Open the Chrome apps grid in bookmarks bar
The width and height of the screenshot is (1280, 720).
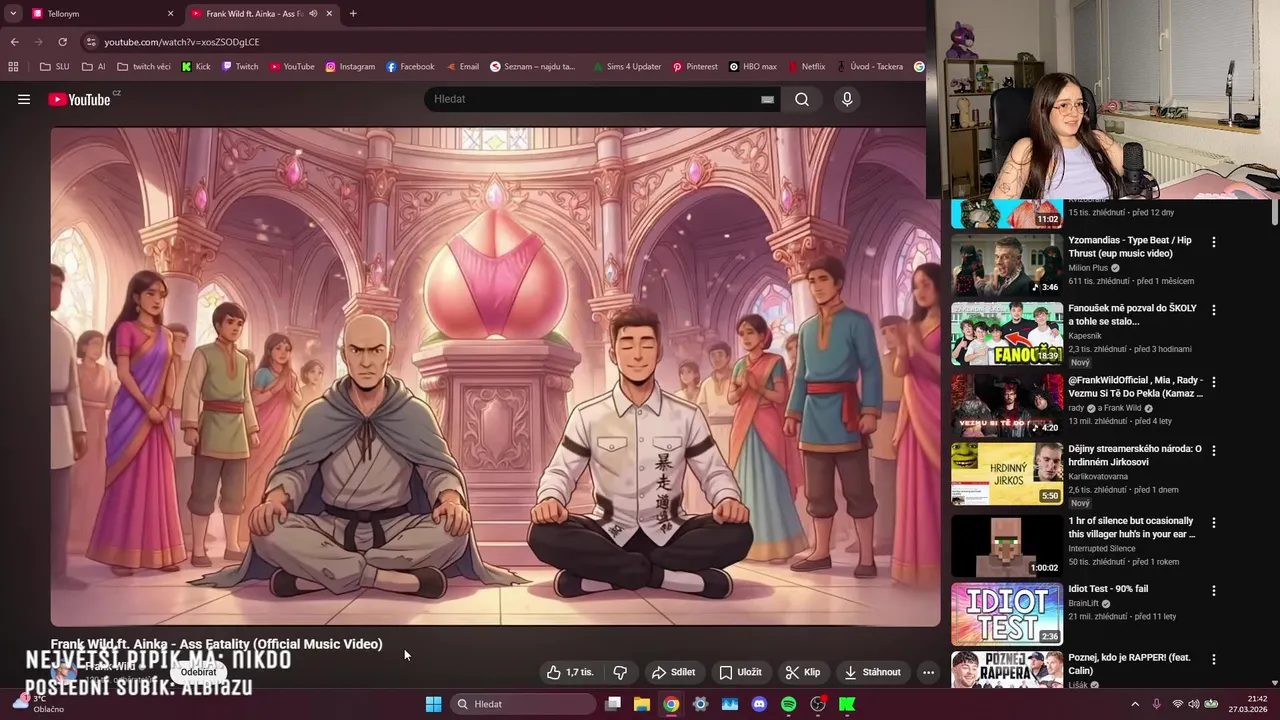coord(13,67)
